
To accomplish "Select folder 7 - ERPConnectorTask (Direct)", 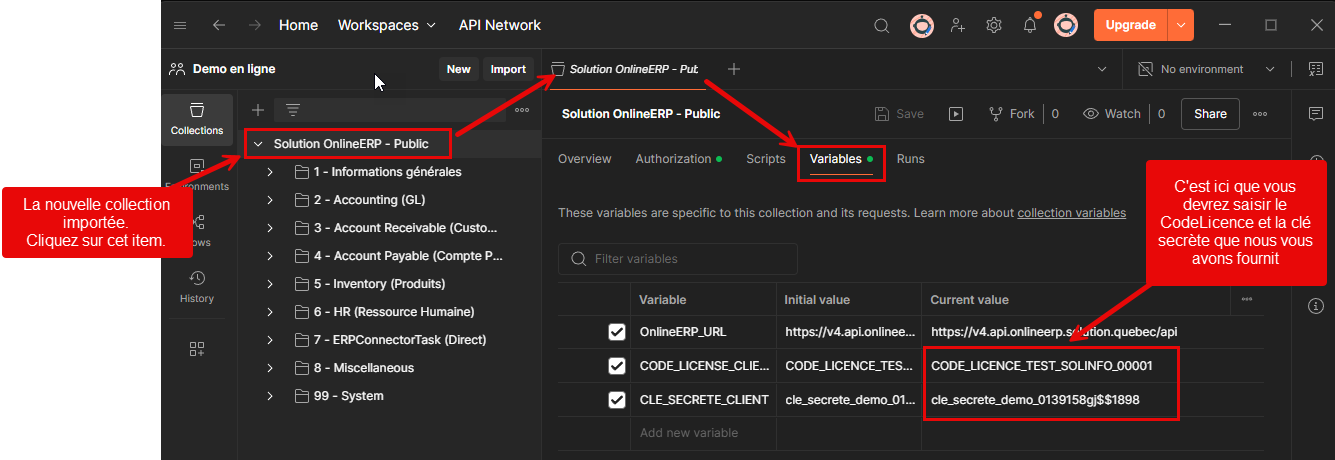I will pos(398,340).
